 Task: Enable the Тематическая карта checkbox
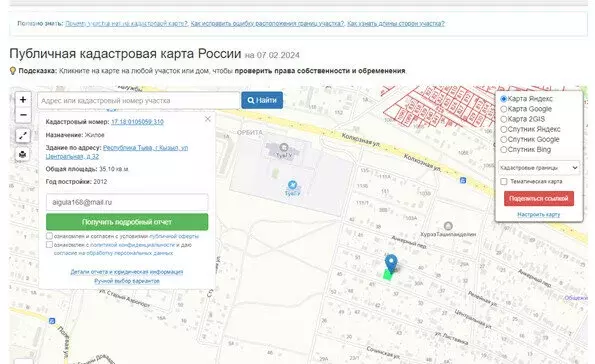504,181
